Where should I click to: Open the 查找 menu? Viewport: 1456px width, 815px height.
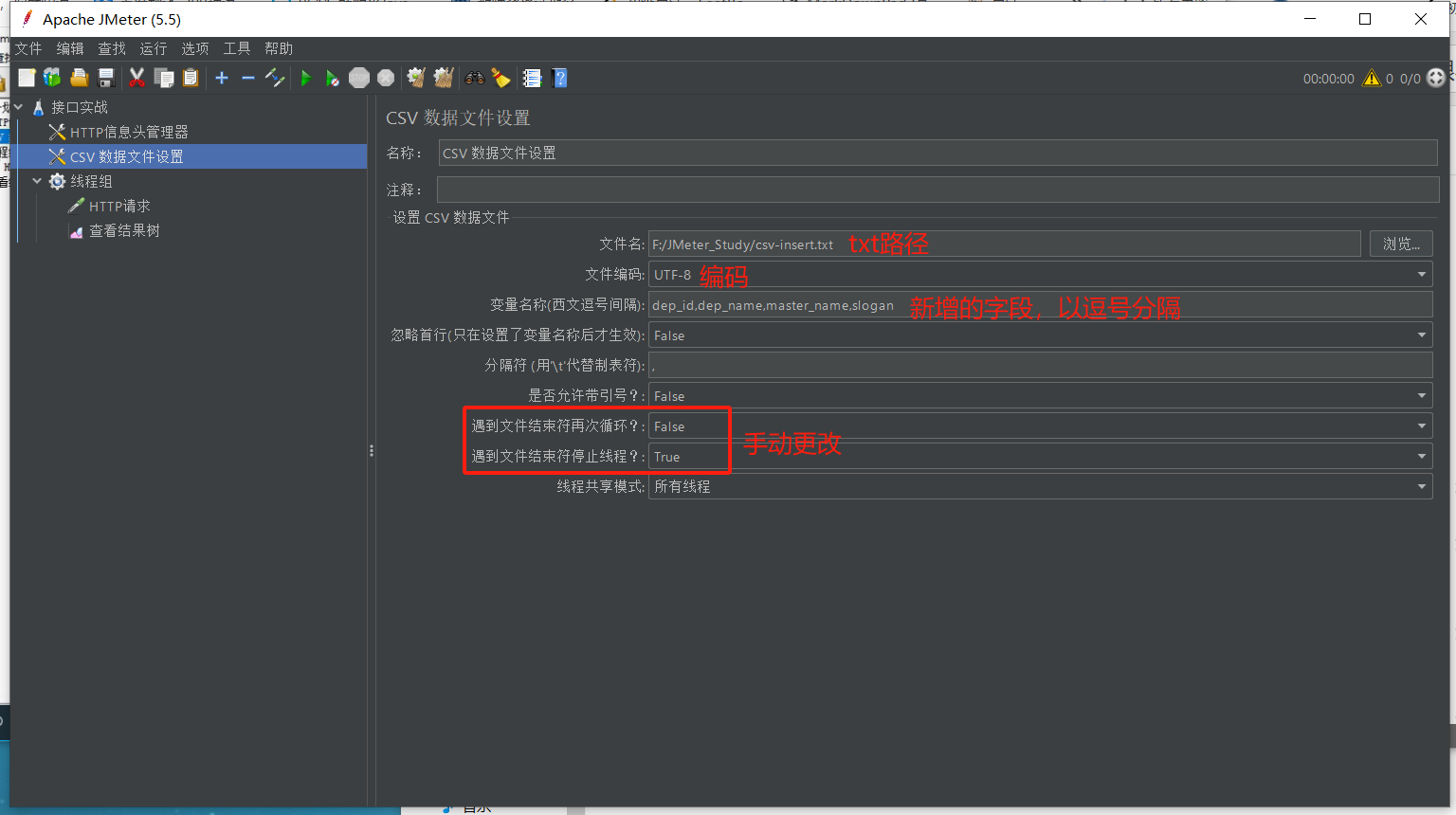click(112, 48)
